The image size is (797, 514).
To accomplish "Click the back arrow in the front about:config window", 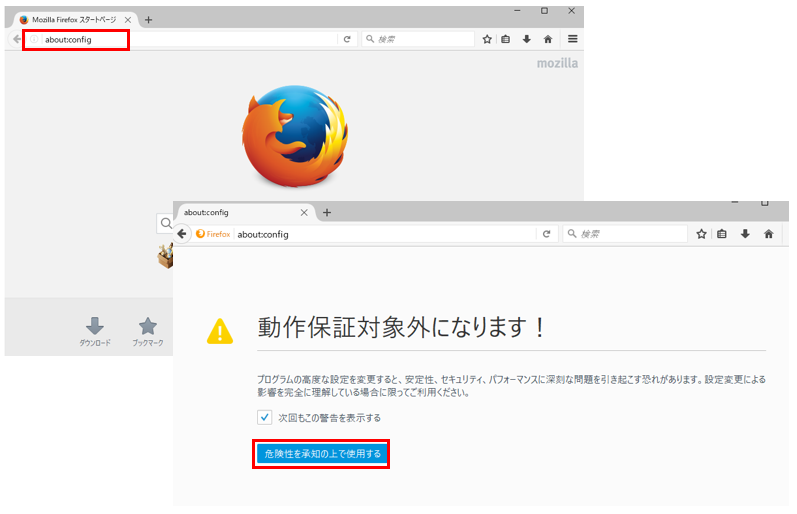I will [182, 234].
